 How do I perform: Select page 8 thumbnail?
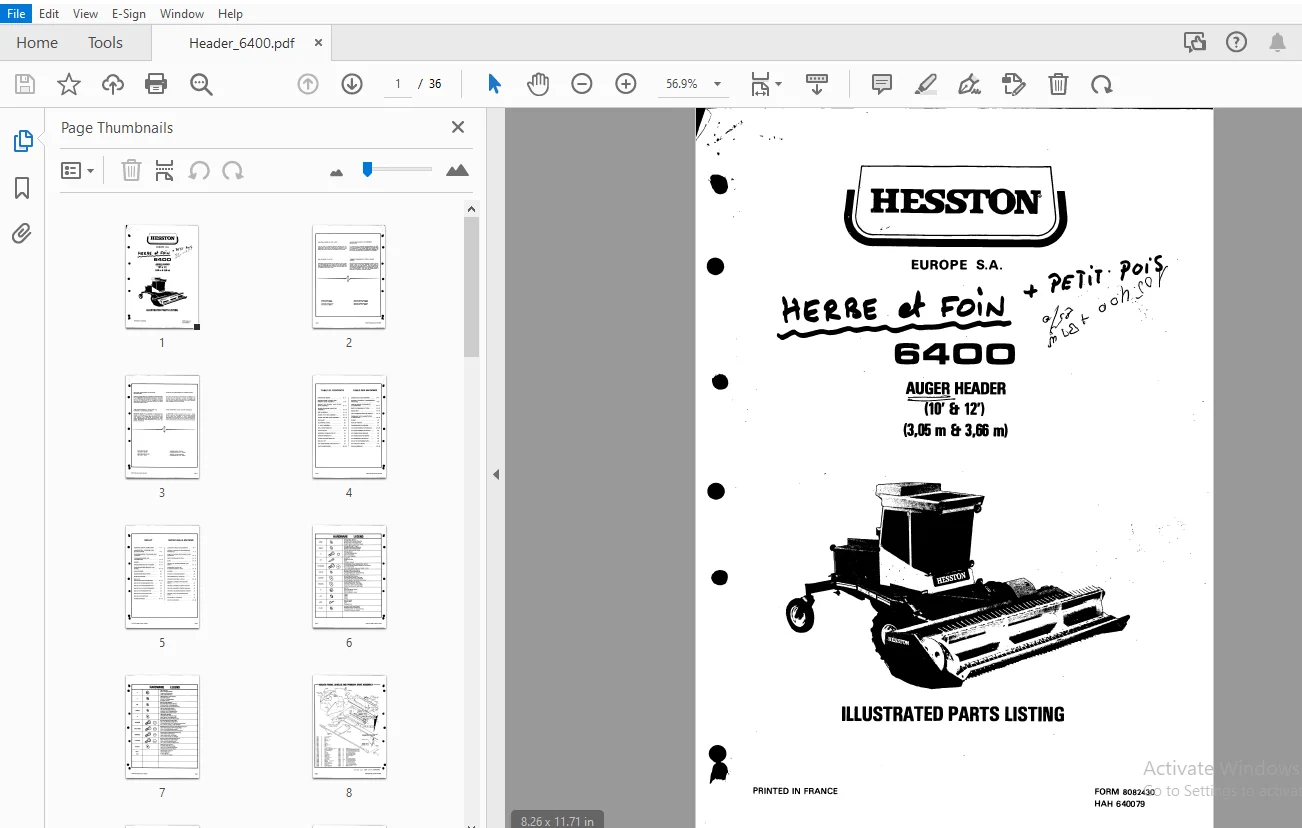(x=349, y=727)
